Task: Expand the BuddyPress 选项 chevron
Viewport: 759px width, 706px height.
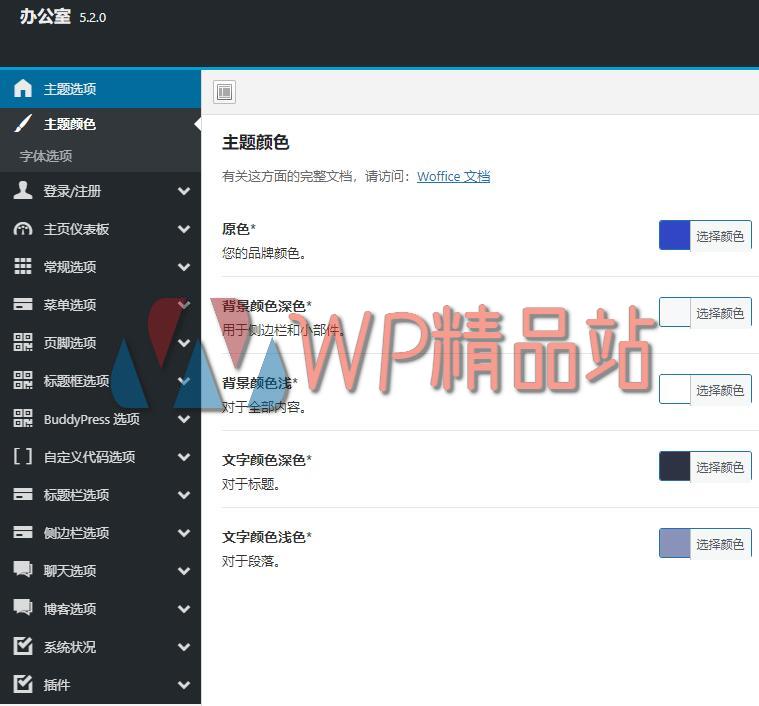Action: click(x=184, y=419)
